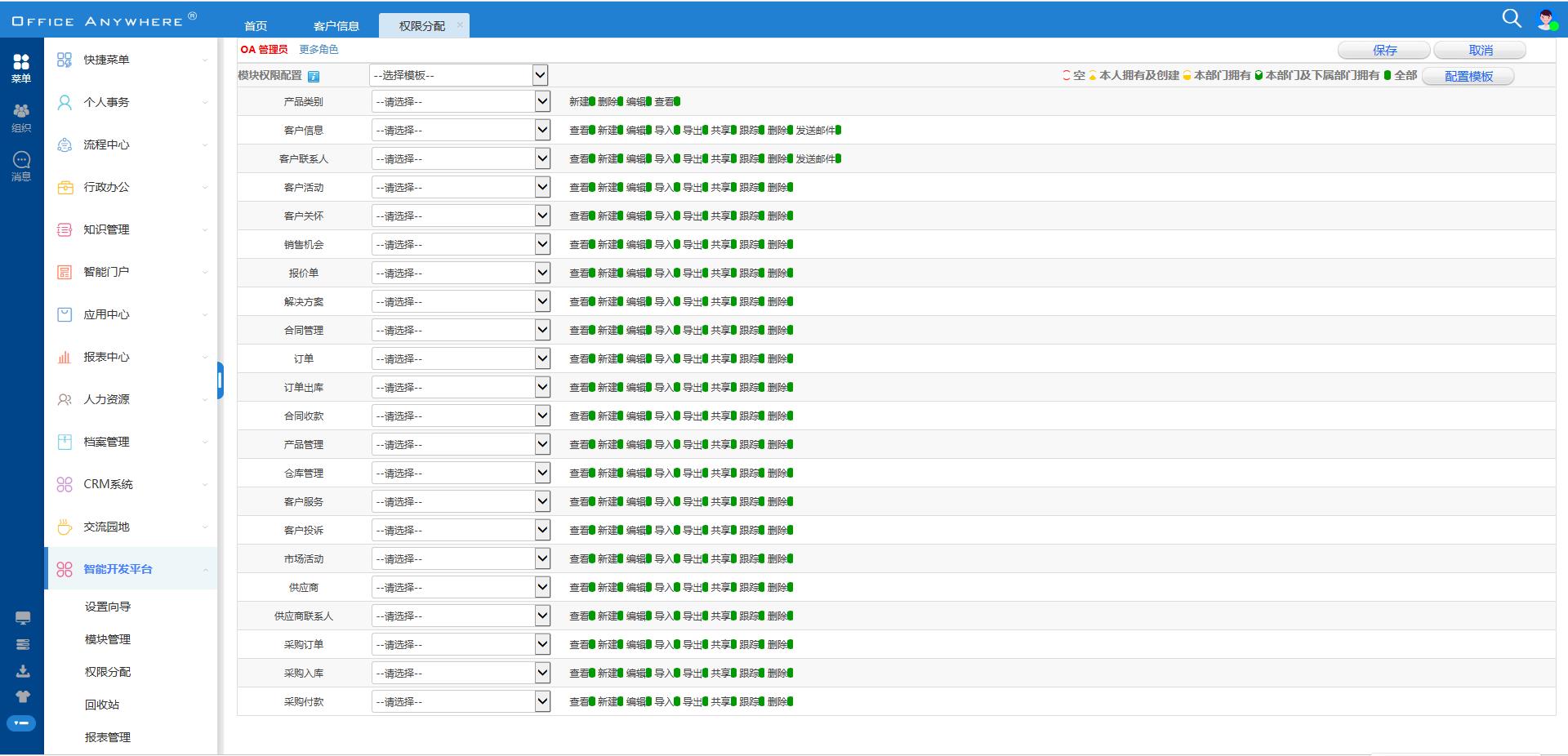Viewport: 1568px width, 756px height.
Task: Click the search magnifier icon in header
Action: (x=1511, y=18)
